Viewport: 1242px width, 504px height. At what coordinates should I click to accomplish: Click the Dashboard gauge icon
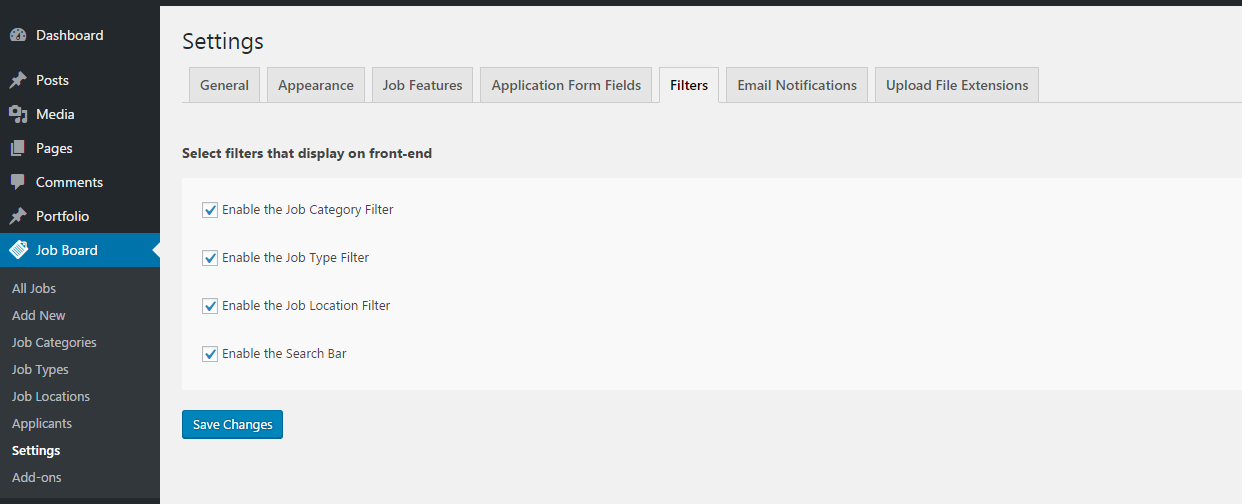18,35
